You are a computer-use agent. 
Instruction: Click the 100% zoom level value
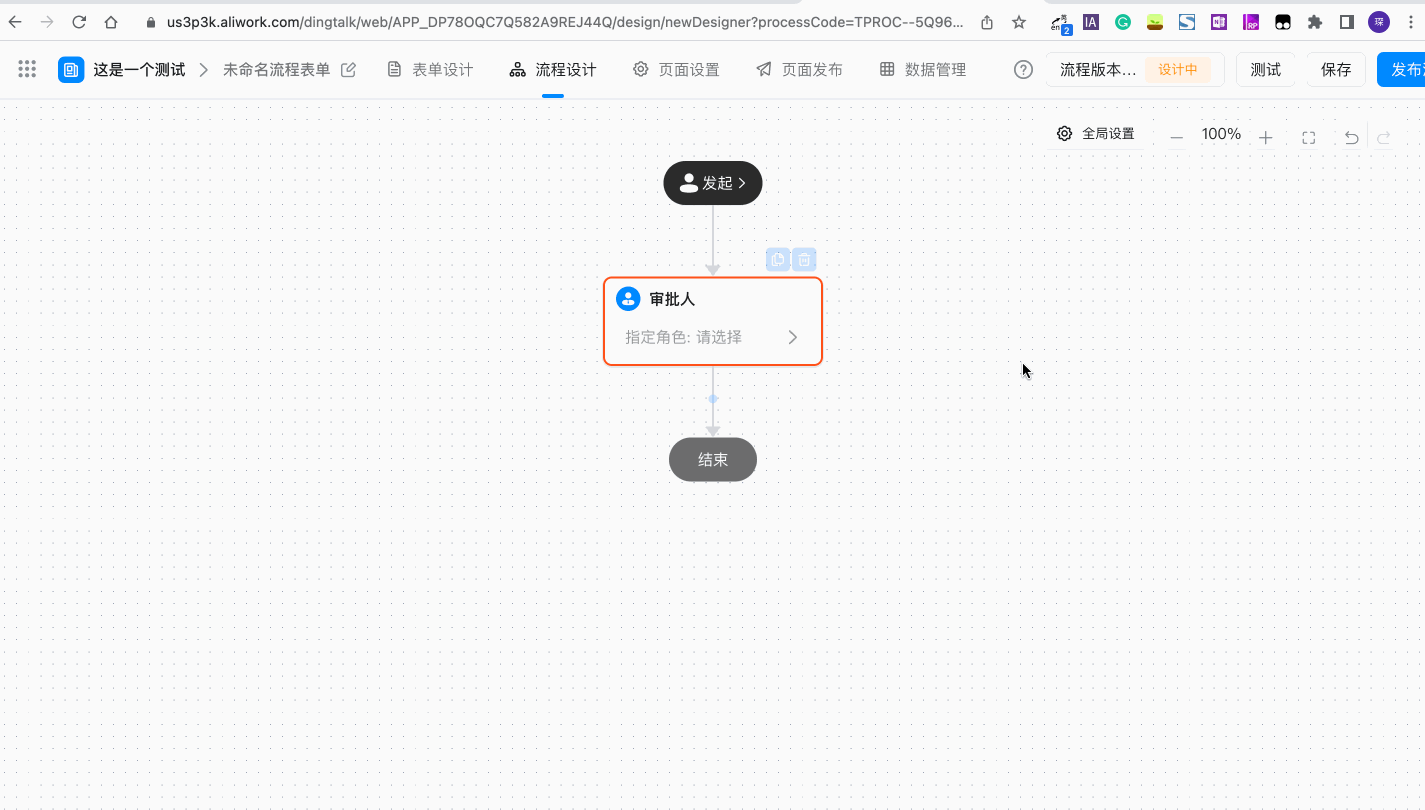coord(1221,134)
